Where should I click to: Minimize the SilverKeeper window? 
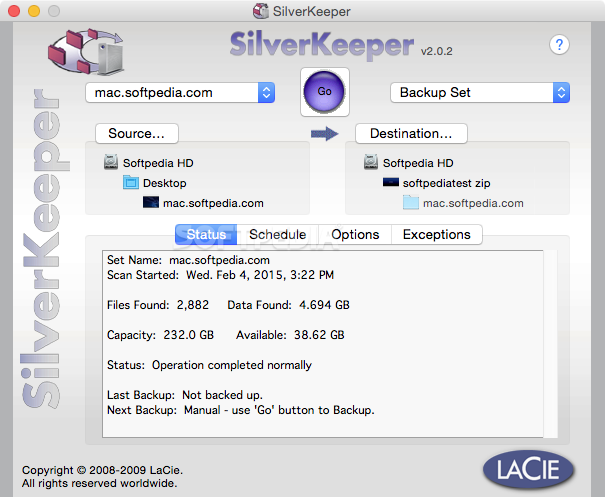point(34,11)
